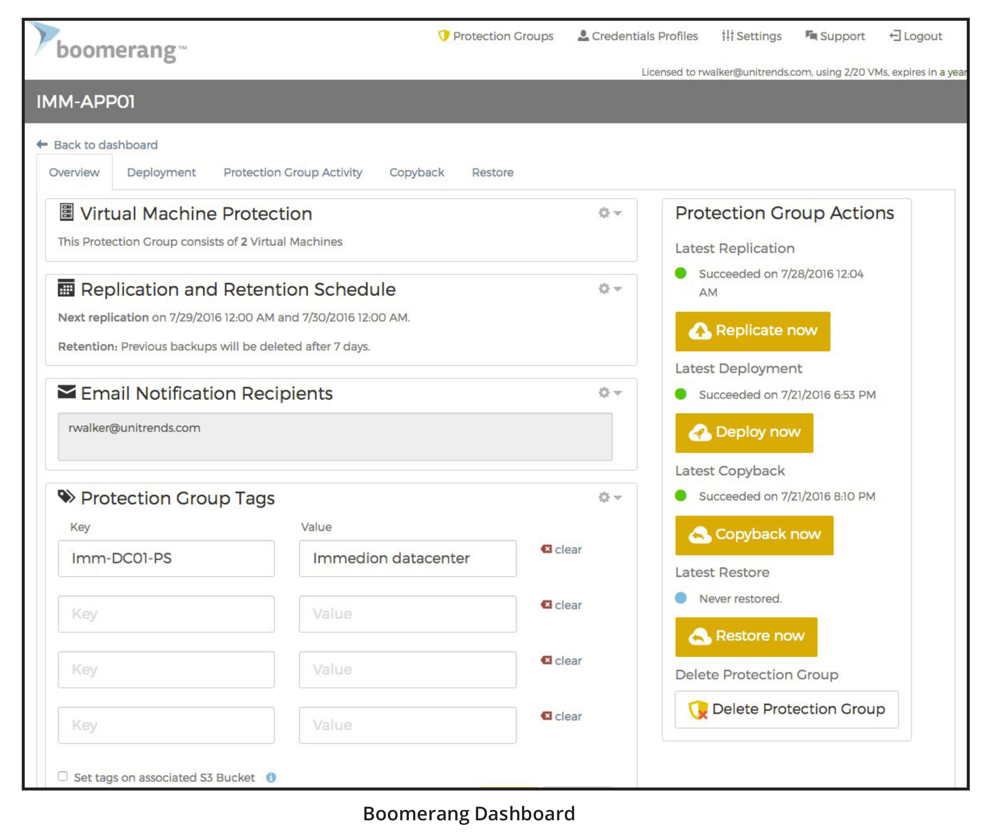This screenshot has width=1000, height=832.
Task: Click the envelope icon for Email Notifications
Action: (x=67, y=393)
